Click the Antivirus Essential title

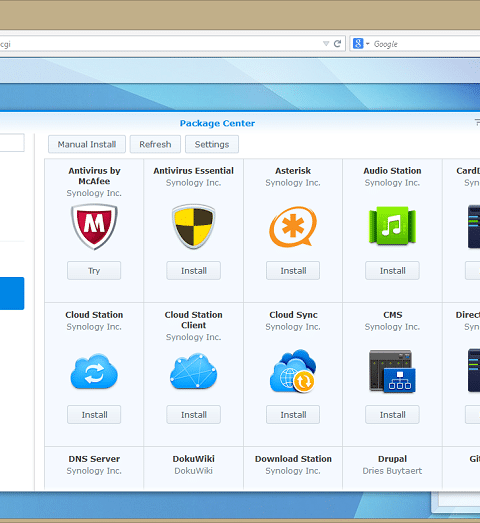pyautogui.click(x=193, y=171)
